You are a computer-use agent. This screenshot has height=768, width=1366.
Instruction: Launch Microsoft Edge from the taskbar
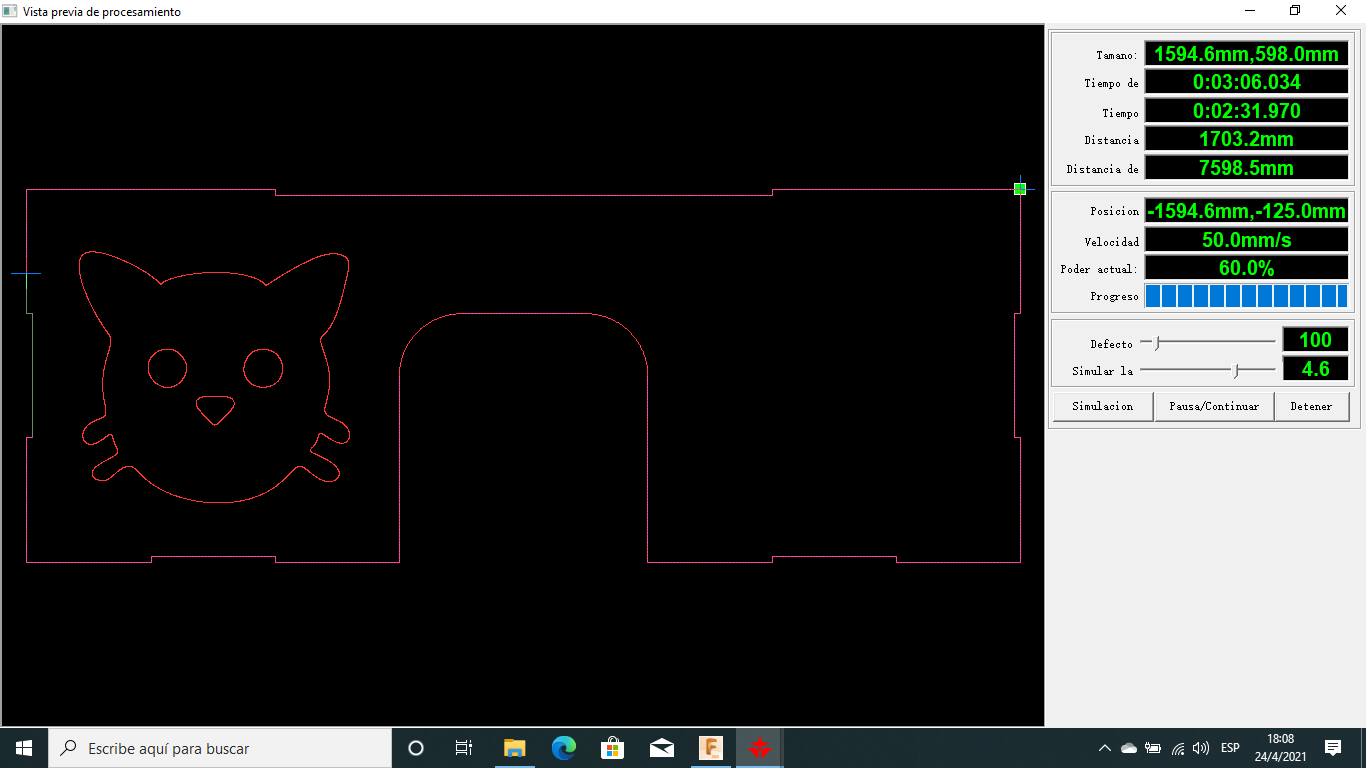pos(564,748)
